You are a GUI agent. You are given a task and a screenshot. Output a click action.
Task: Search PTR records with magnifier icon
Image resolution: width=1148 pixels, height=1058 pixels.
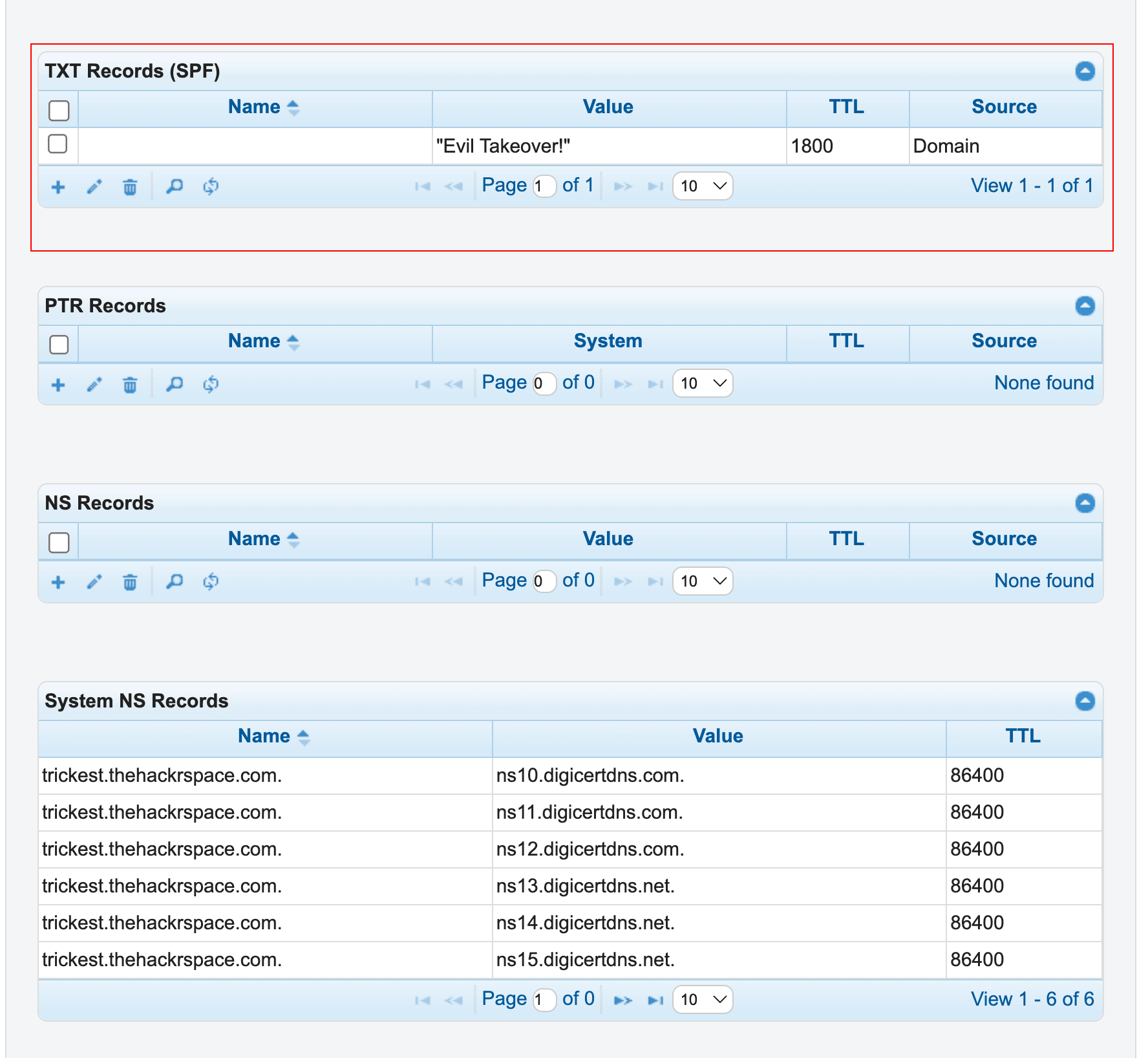(175, 384)
